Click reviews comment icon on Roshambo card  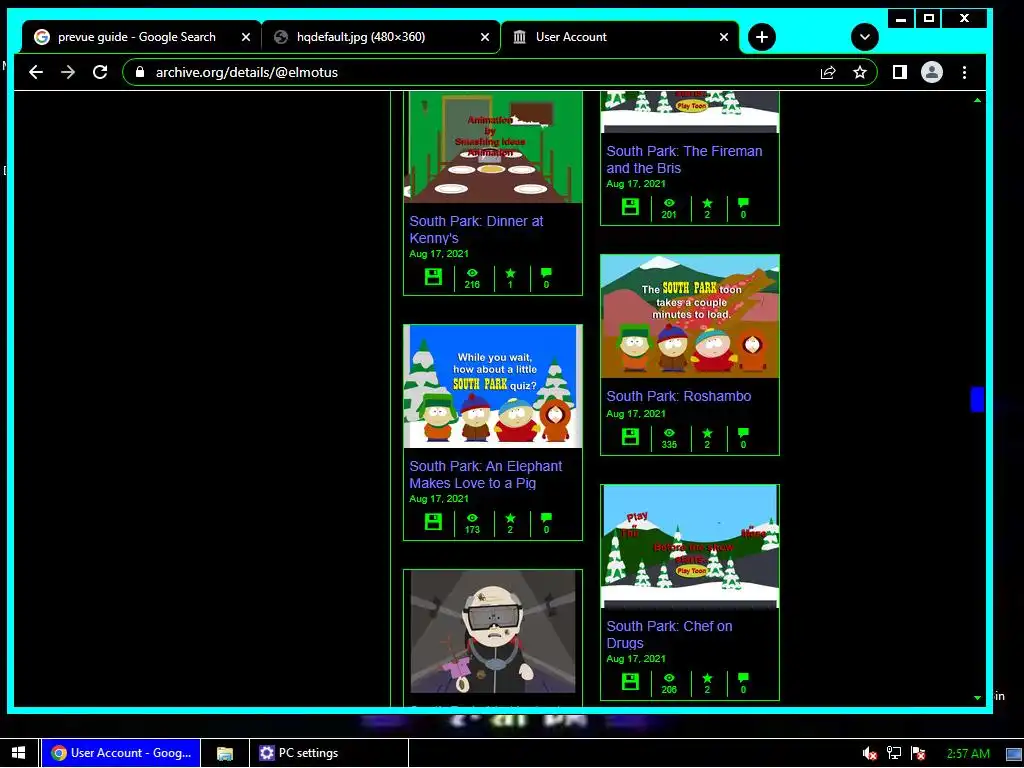coord(743,433)
